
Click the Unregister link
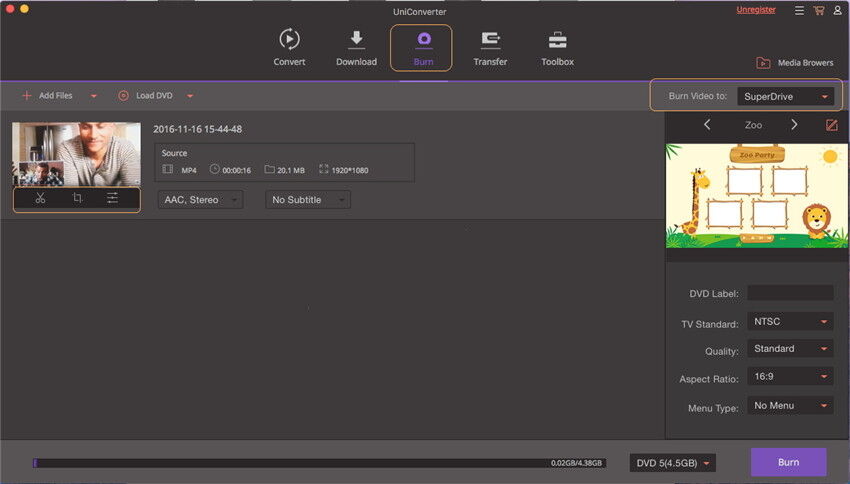point(756,10)
